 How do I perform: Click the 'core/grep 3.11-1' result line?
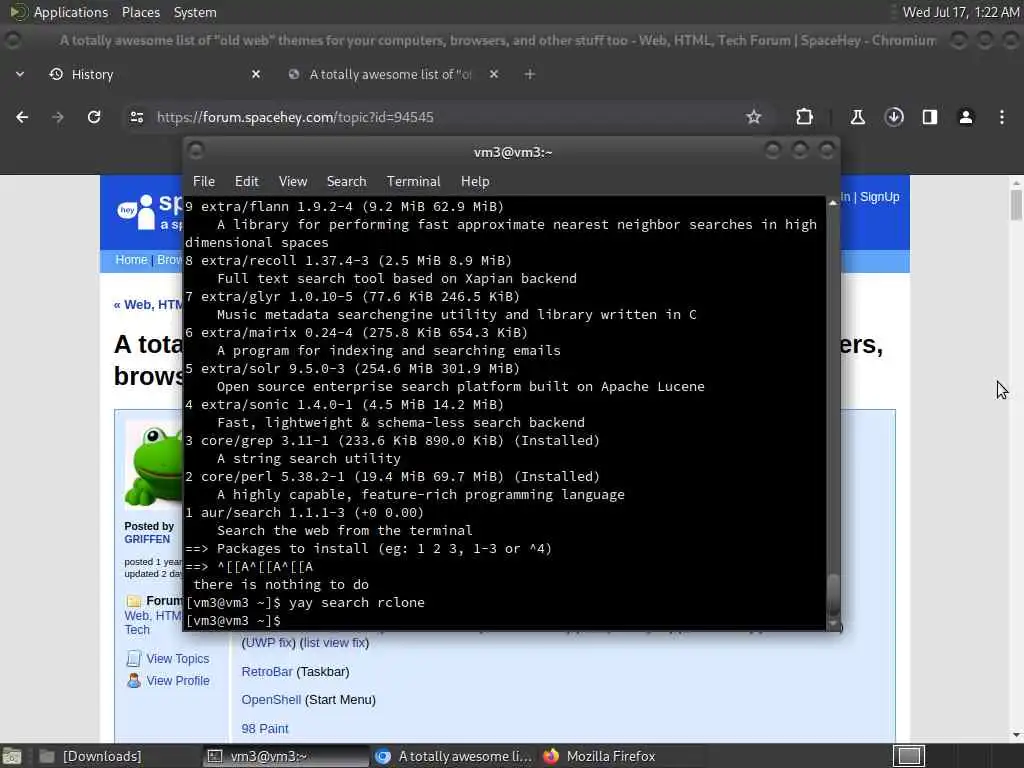coord(392,441)
